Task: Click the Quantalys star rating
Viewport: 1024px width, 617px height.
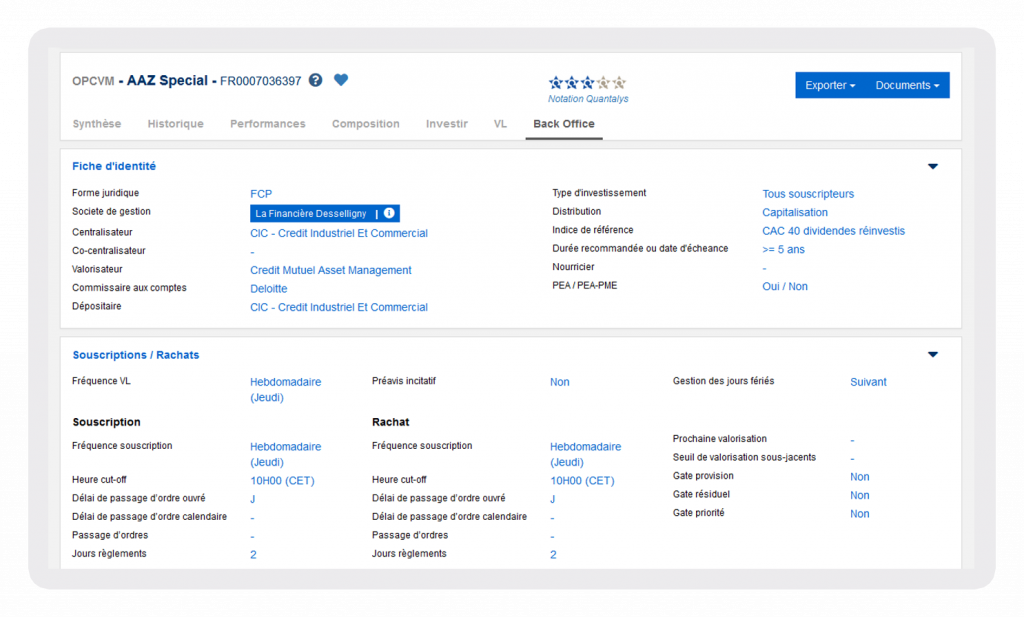Action: click(x=587, y=83)
